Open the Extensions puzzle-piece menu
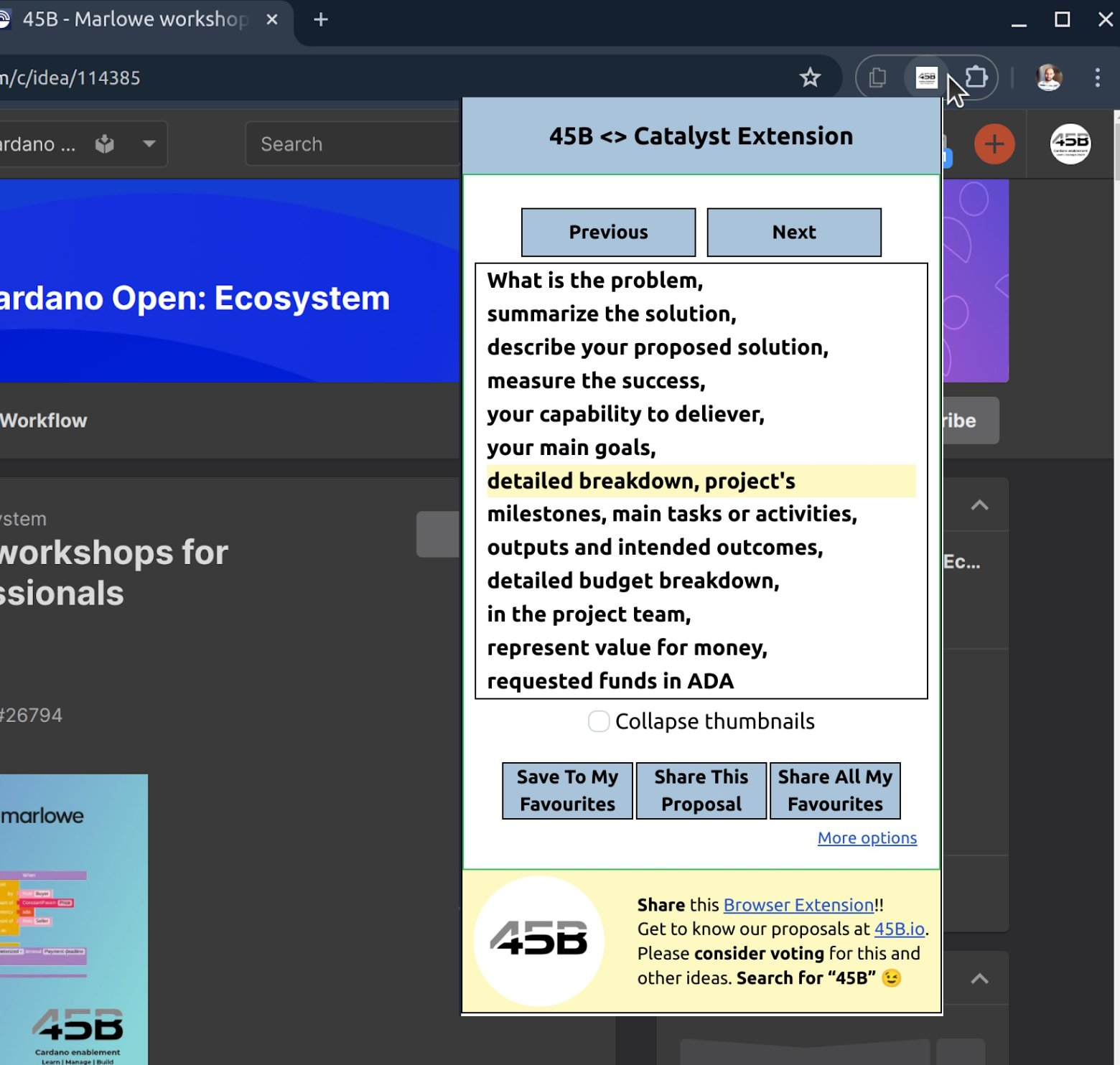The height and width of the screenshot is (1065, 1120). 976,77
